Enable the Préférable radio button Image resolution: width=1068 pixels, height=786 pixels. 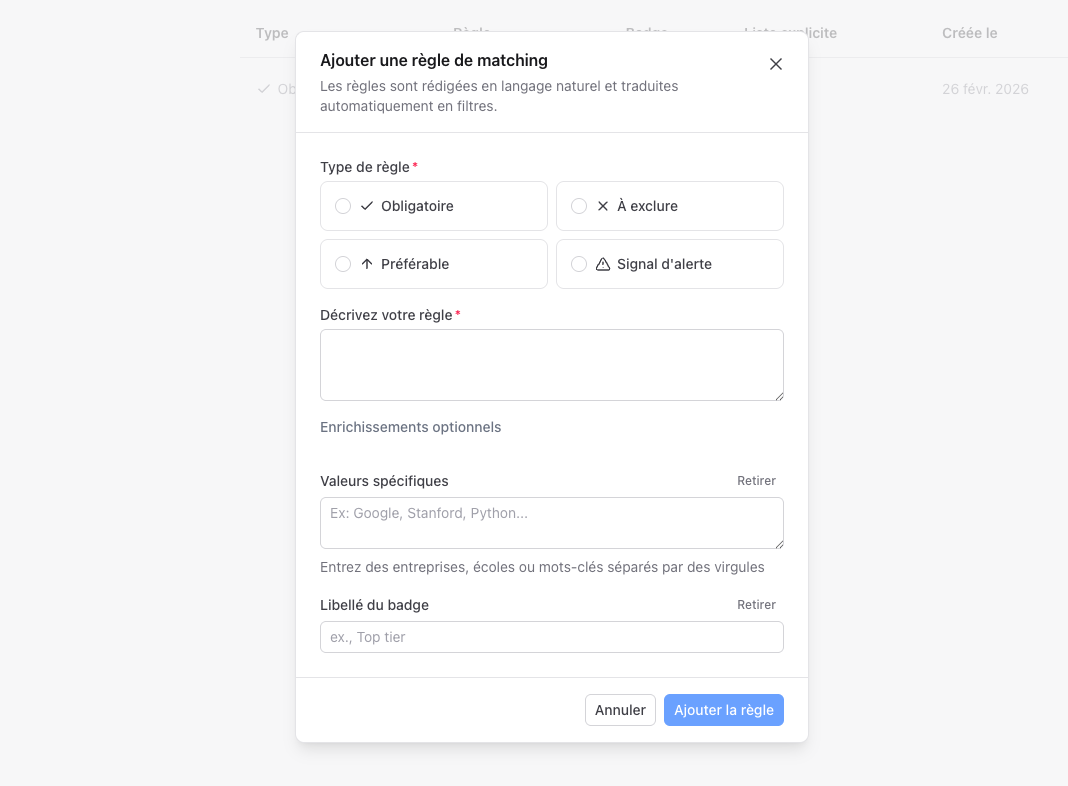tap(343, 264)
